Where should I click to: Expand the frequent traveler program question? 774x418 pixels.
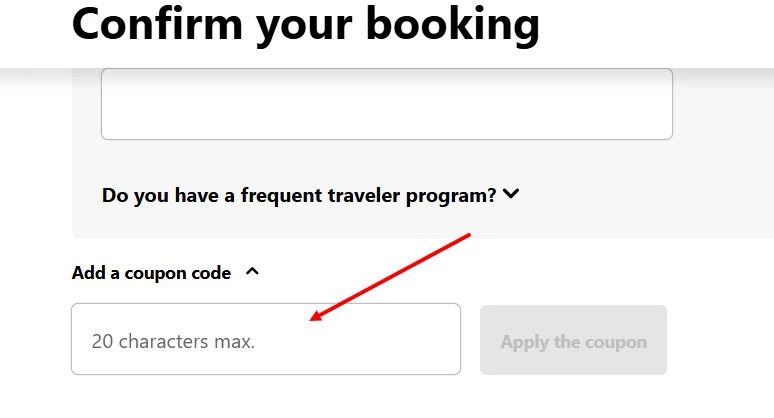pos(299,195)
